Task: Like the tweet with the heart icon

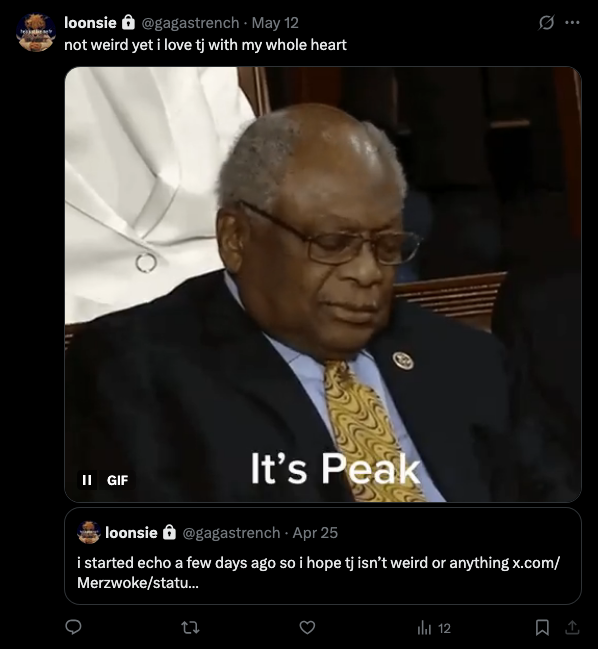Action: coord(307,627)
